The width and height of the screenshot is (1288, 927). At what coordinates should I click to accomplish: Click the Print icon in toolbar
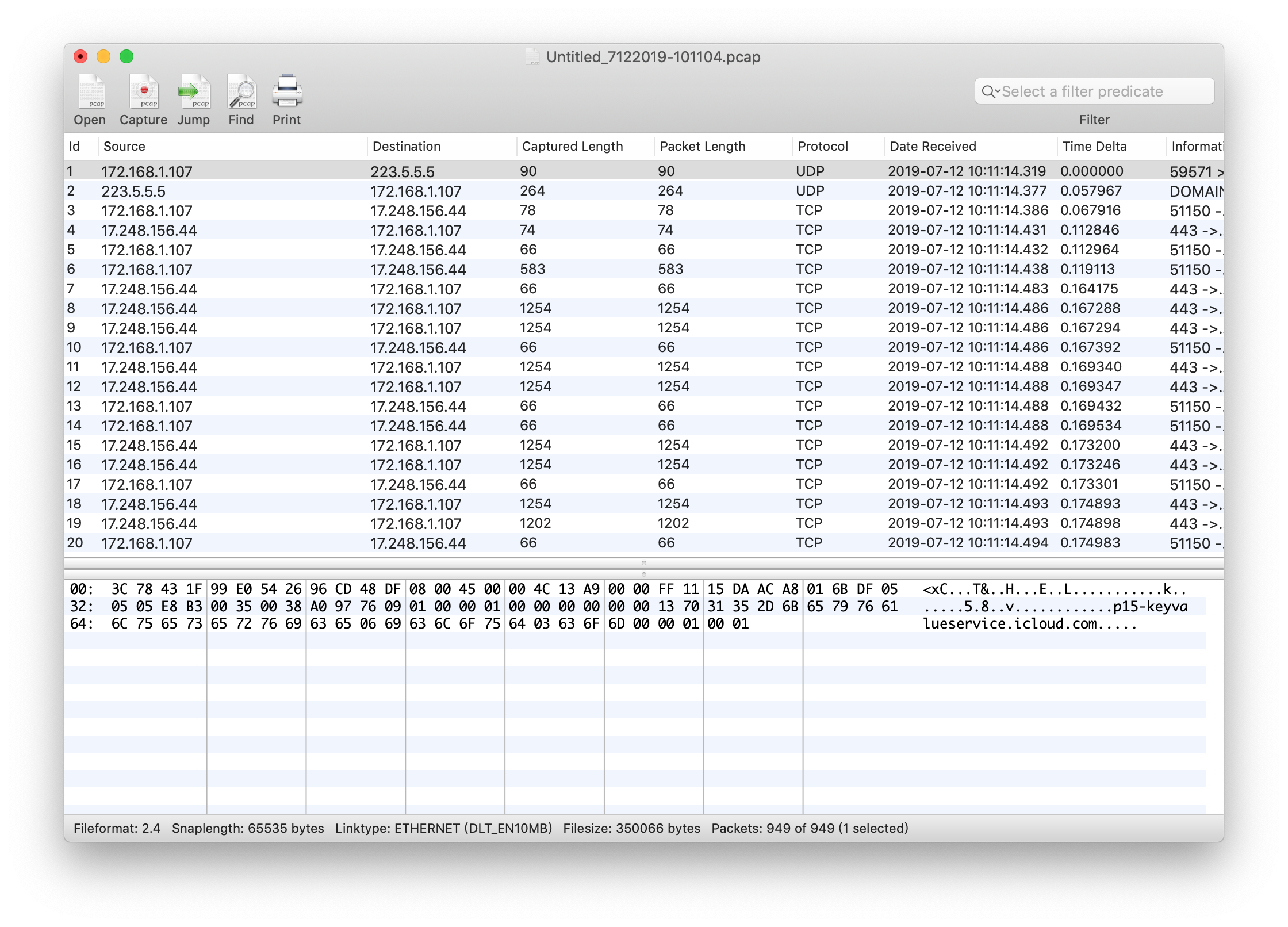(x=287, y=91)
